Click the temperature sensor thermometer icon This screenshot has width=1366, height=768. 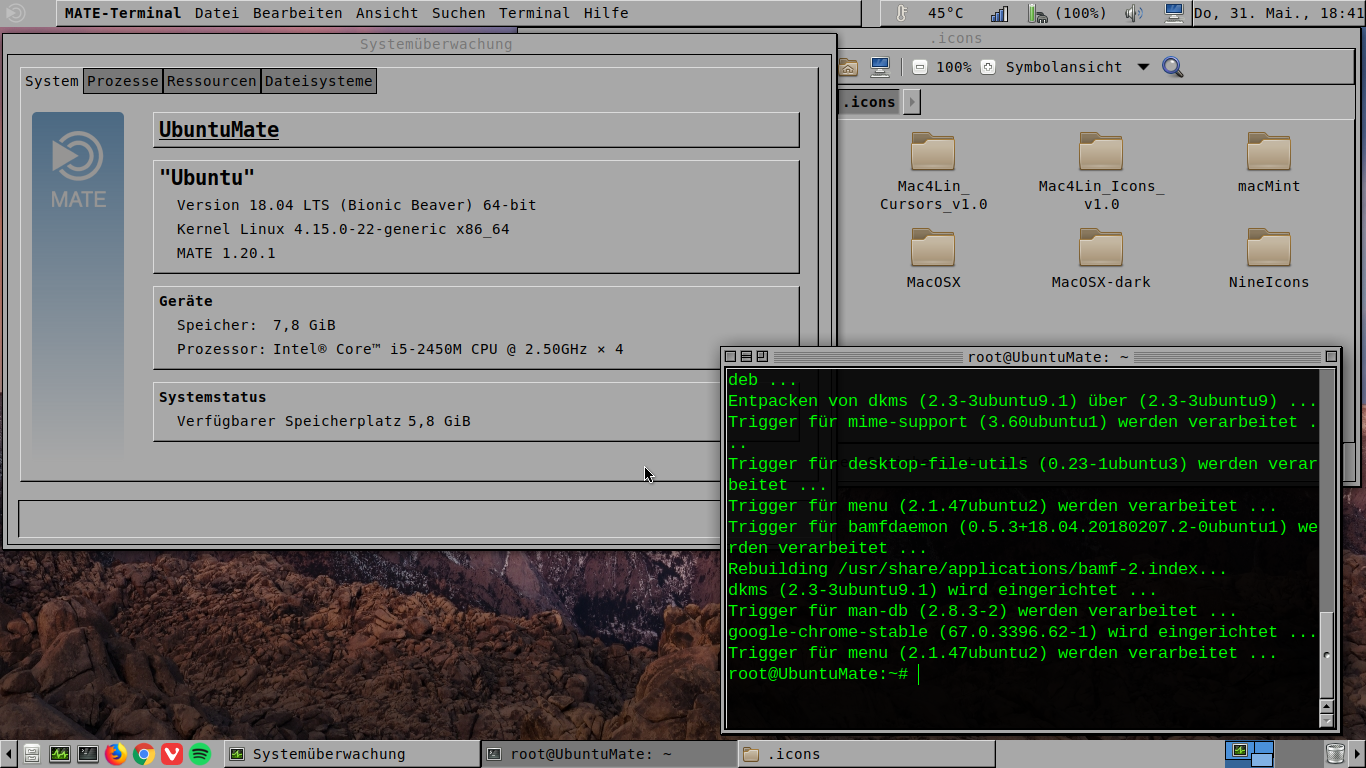901,13
